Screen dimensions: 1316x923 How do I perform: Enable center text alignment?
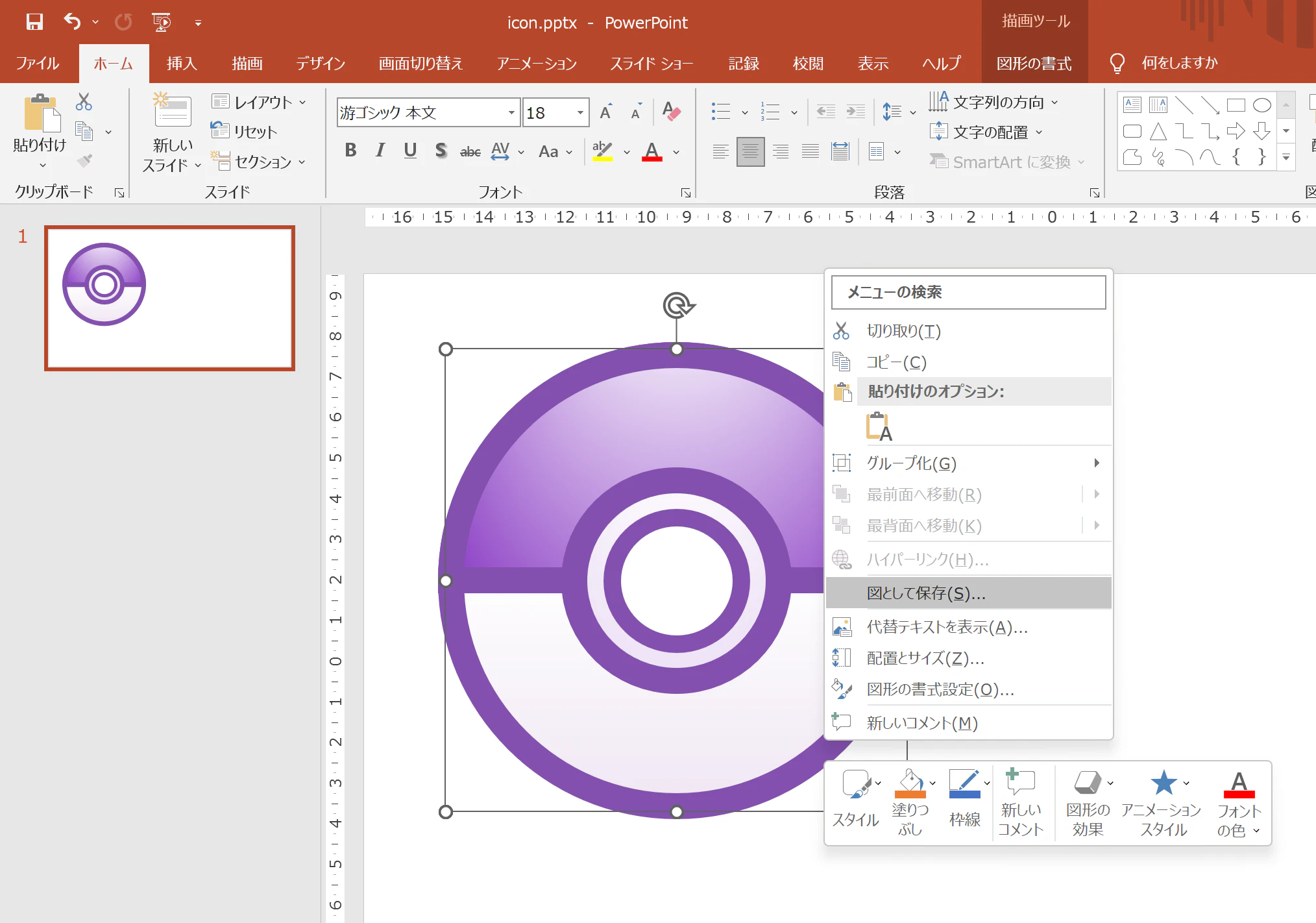point(750,152)
